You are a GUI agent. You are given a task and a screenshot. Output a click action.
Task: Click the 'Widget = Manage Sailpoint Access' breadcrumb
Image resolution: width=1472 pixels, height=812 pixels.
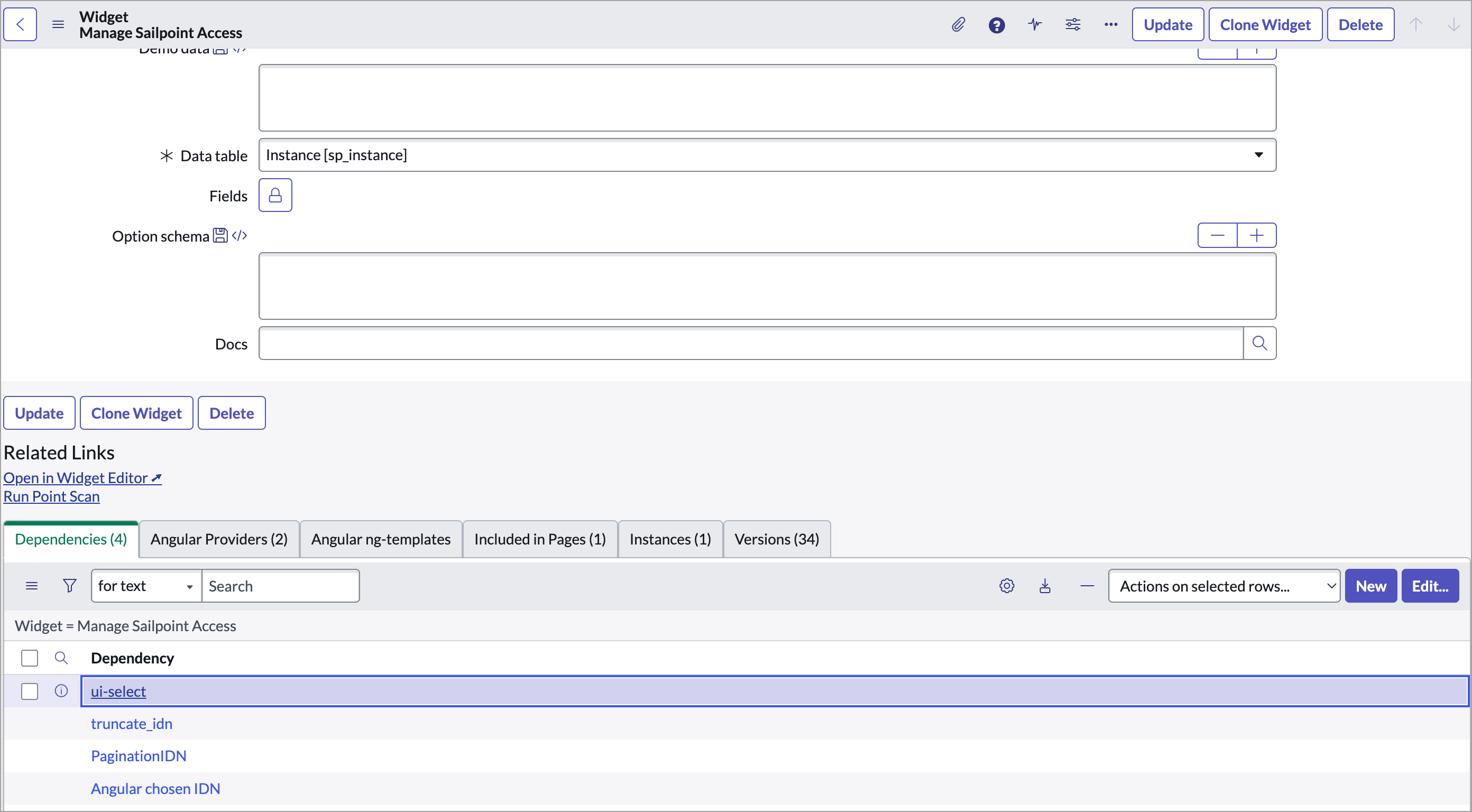pos(126,626)
